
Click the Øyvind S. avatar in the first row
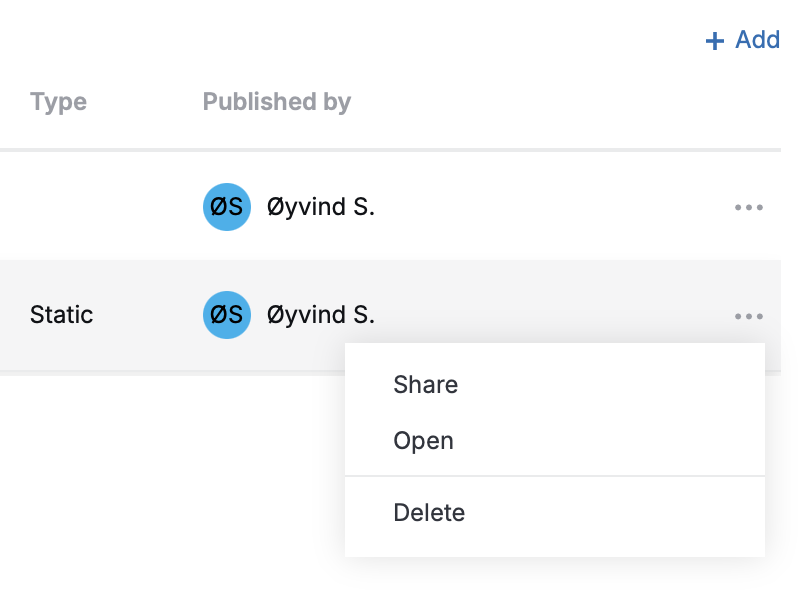tap(226, 207)
